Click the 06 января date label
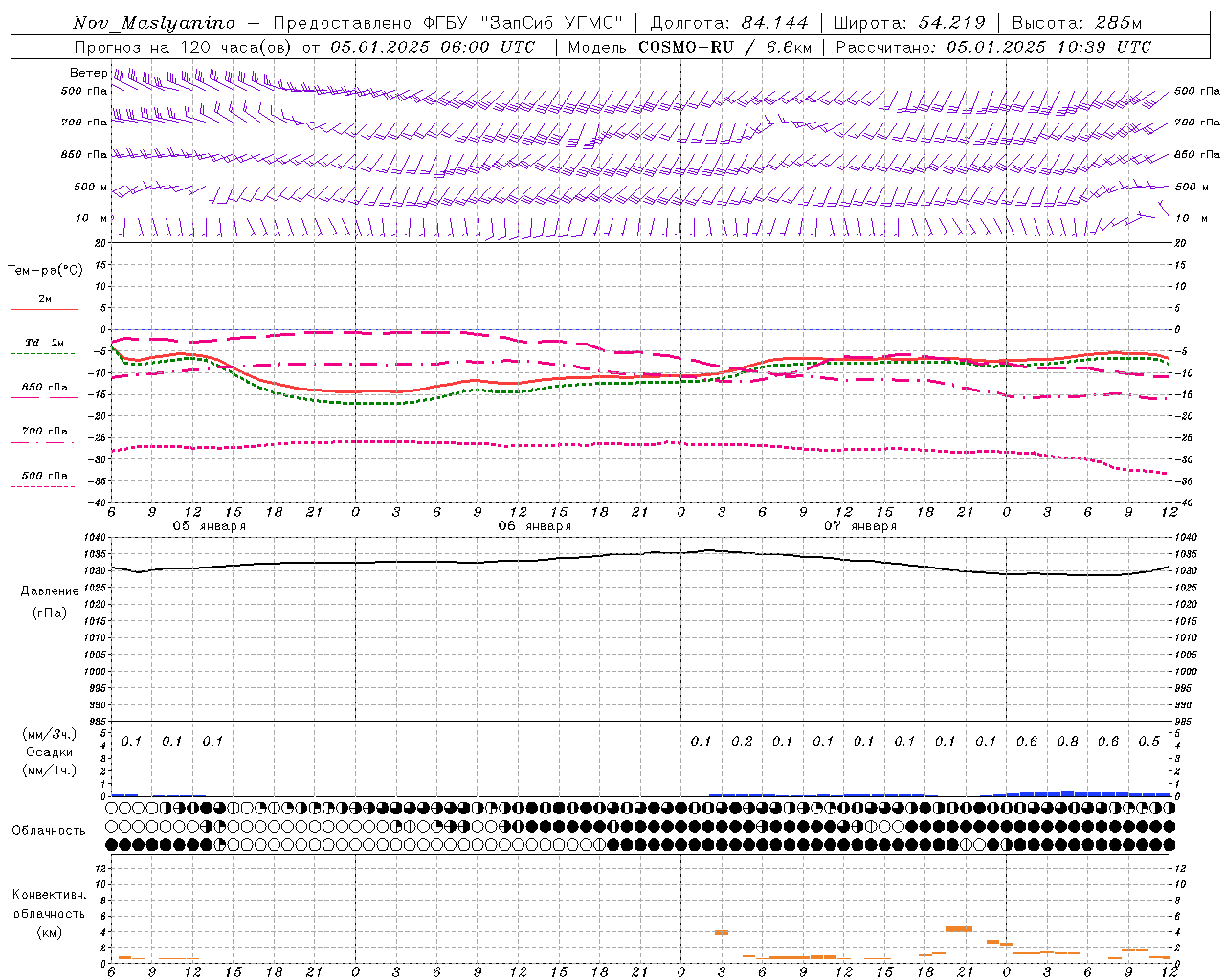Screen dimensions: 1225x980 pos(534,526)
